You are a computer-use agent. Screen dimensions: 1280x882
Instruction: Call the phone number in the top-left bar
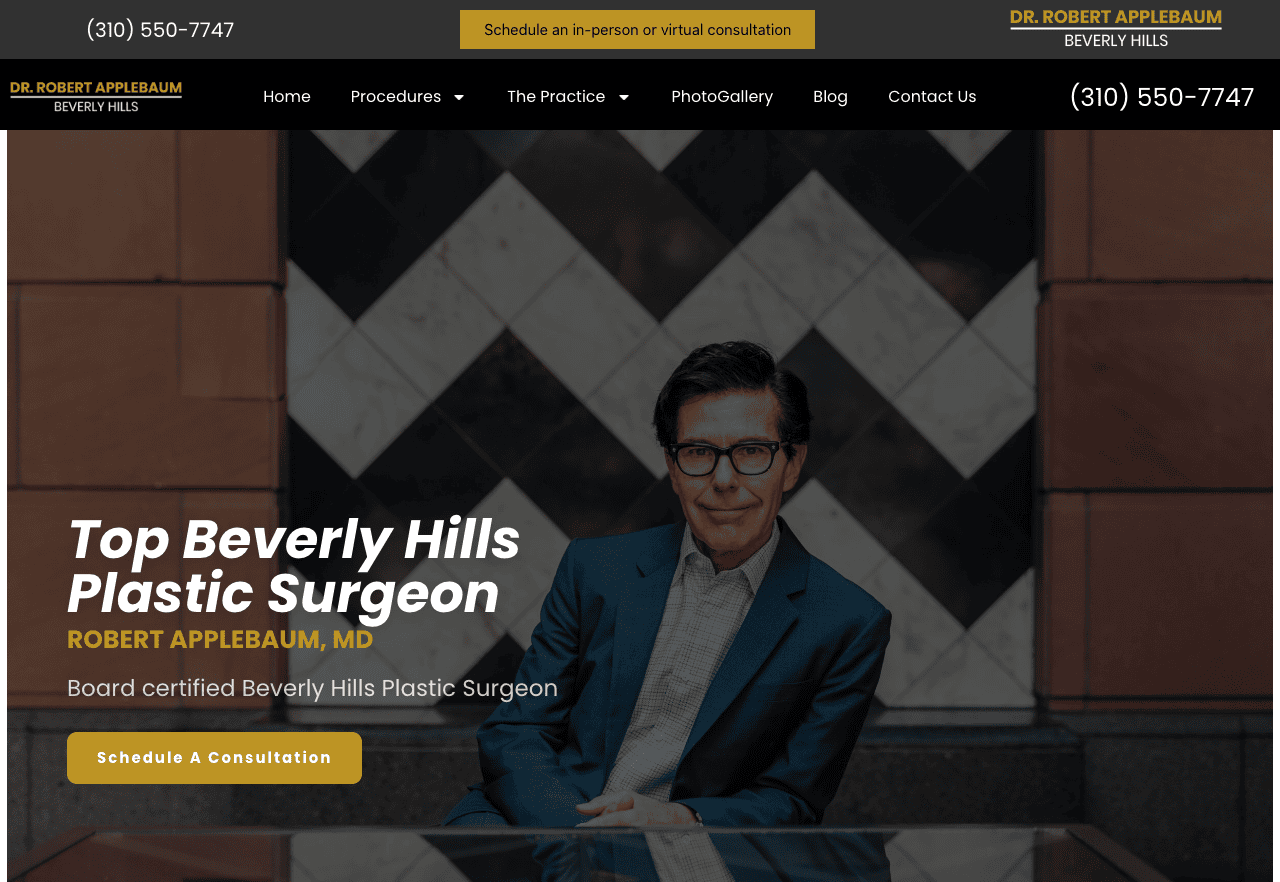tap(160, 30)
